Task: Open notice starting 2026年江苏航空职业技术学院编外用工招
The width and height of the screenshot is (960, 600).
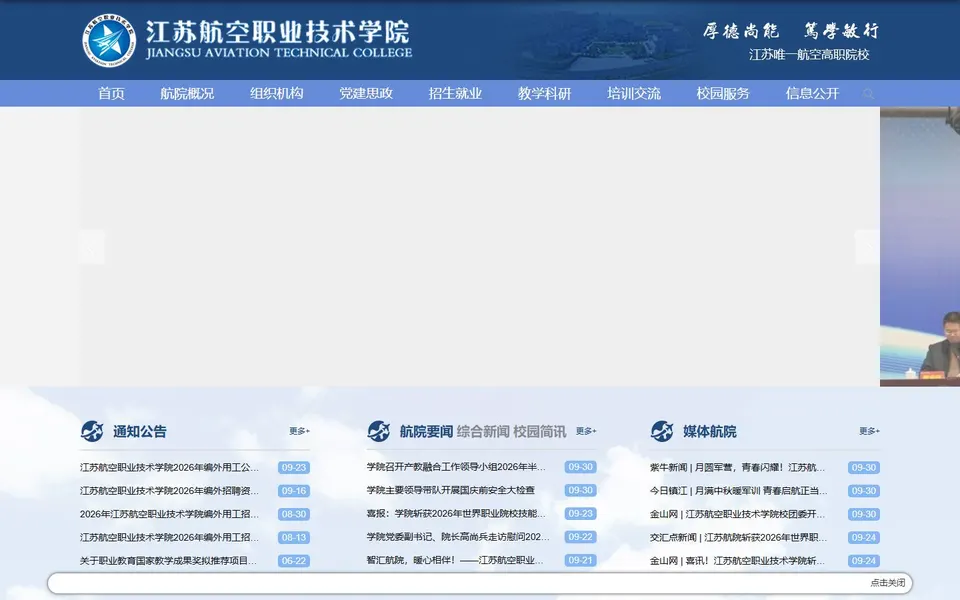Action: point(170,514)
